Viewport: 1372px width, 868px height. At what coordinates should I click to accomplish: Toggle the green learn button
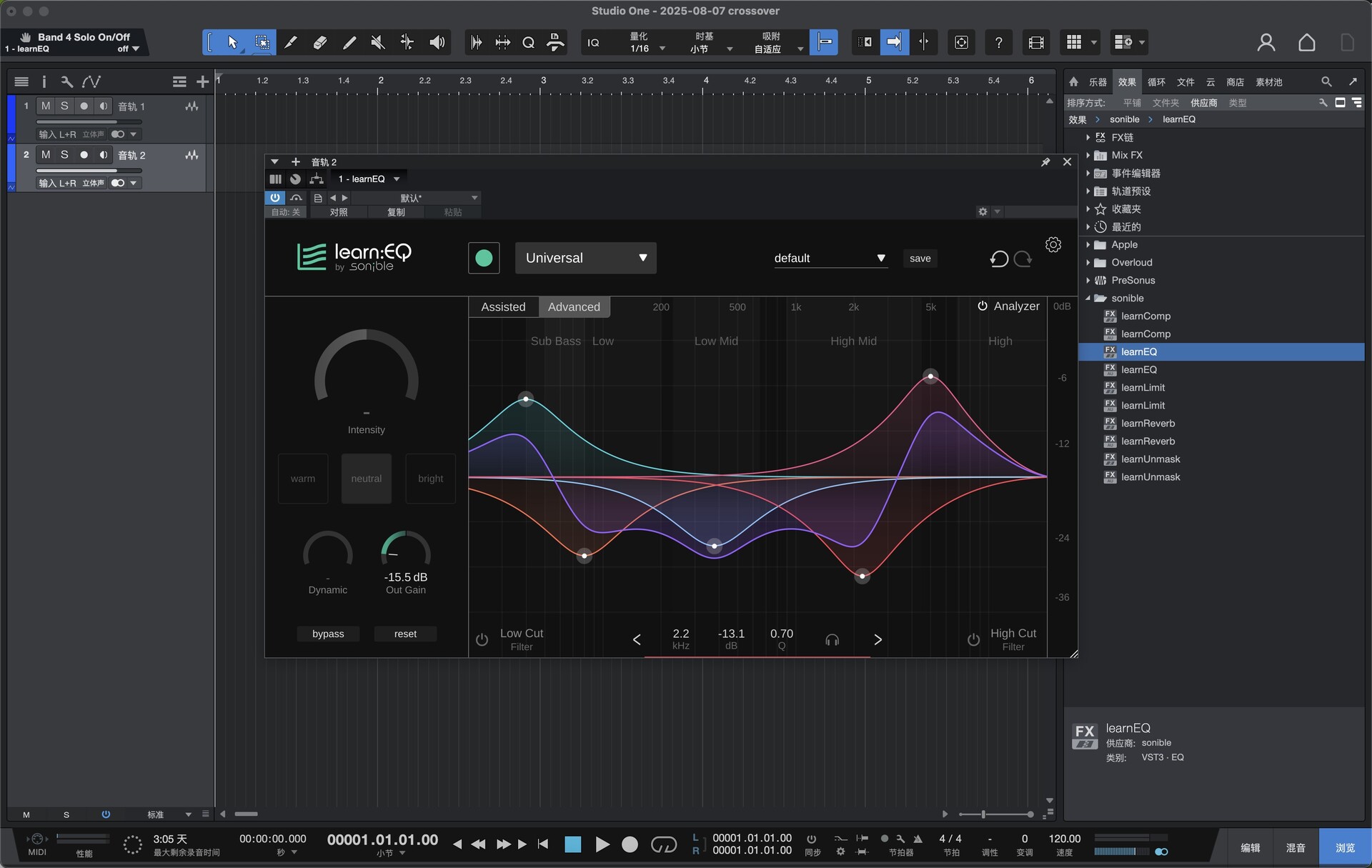[484, 258]
